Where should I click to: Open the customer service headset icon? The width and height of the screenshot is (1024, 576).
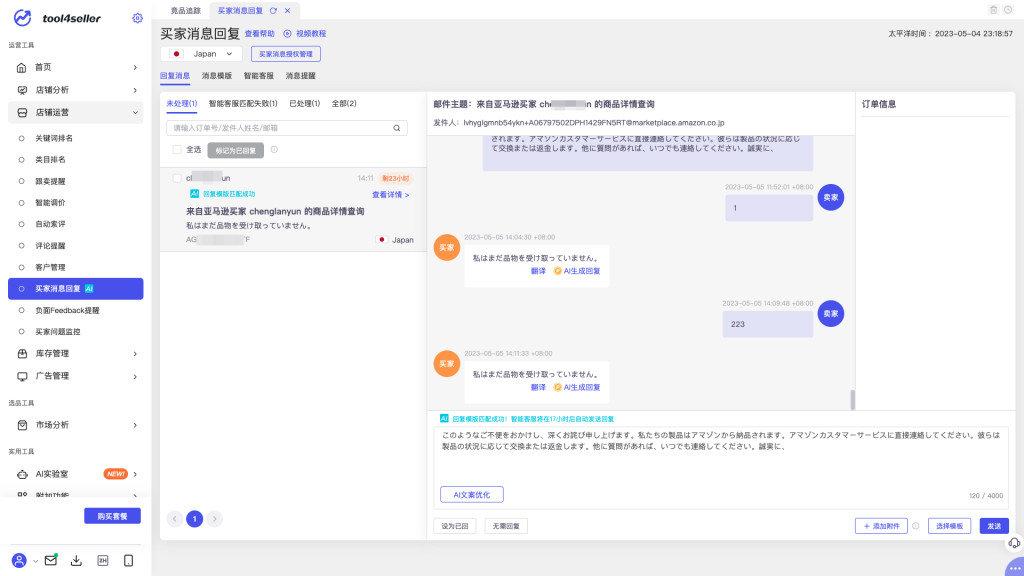[1014, 543]
